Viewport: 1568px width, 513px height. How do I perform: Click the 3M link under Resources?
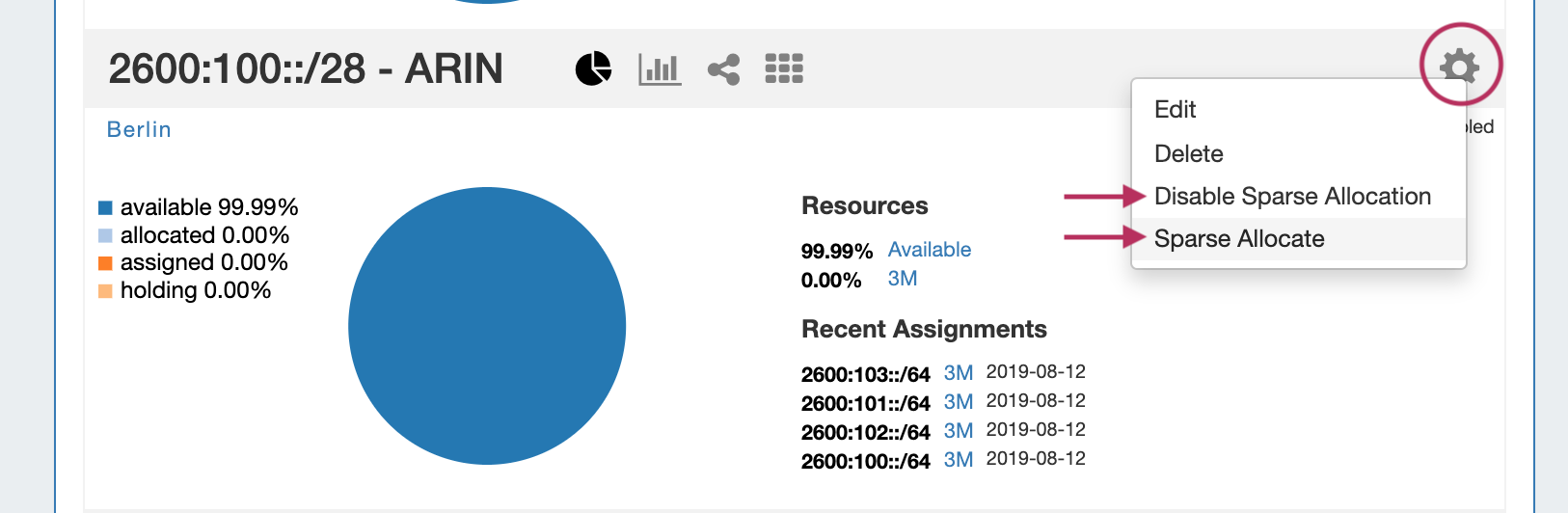pyautogui.click(x=902, y=279)
